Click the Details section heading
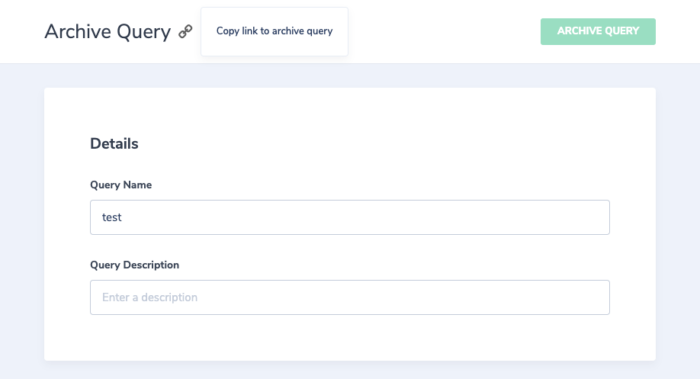700x379 pixels. 114,144
